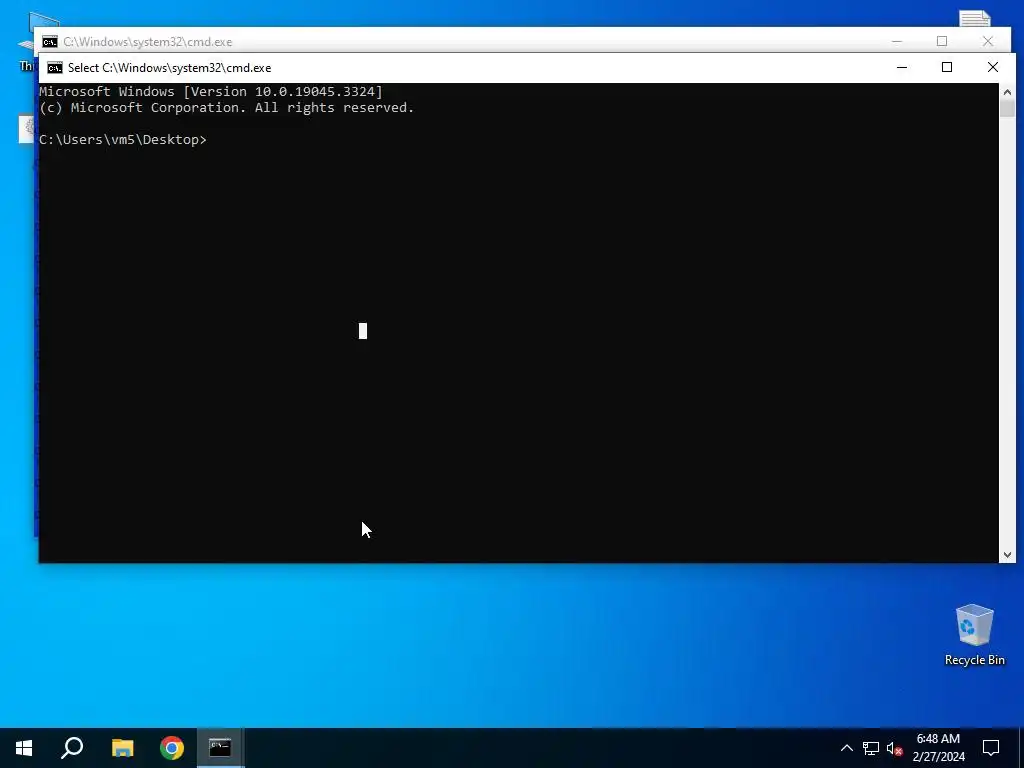The height and width of the screenshot is (768, 1024).
Task: Open the front cmd.exe window's title bar system icon
Action: point(55,68)
